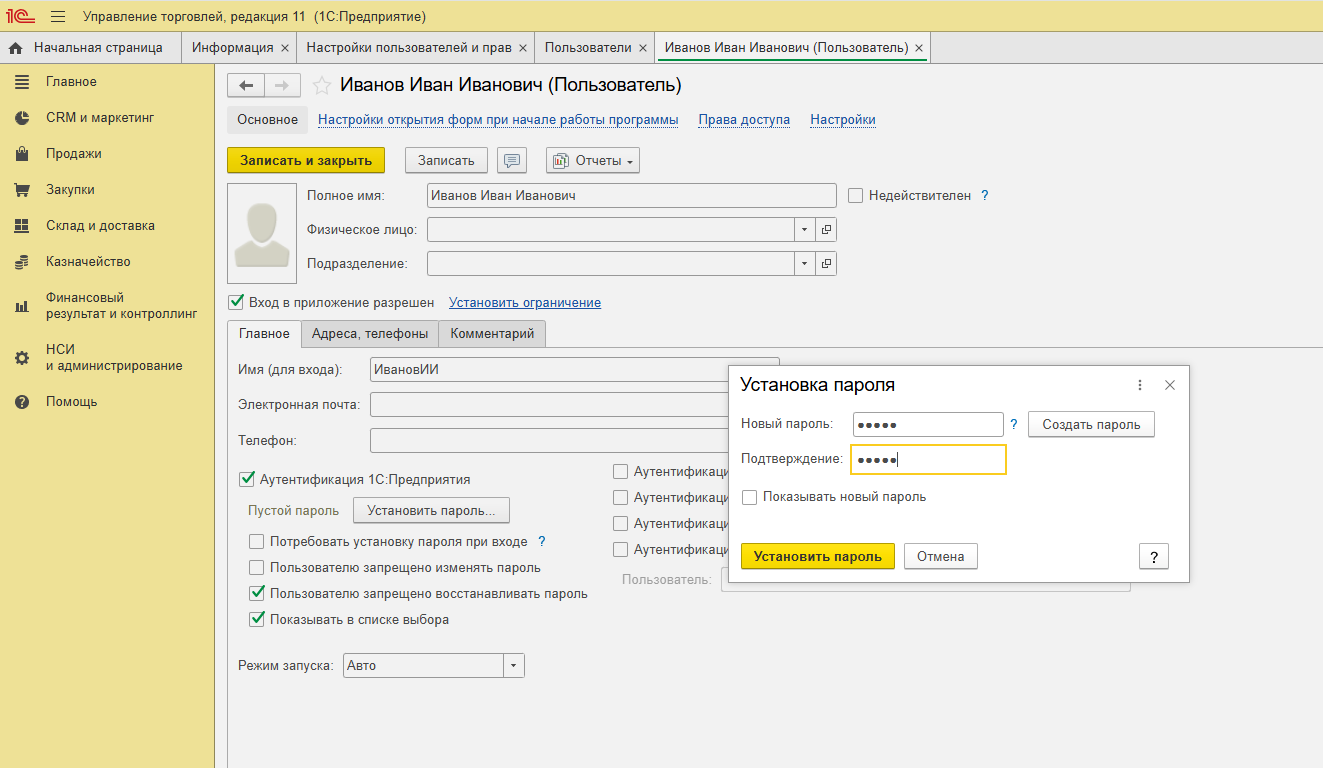Image resolution: width=1323 pixels, height=768 pixels.
Task: Open the Продажи section in sidebar
Action: [73, 154]
